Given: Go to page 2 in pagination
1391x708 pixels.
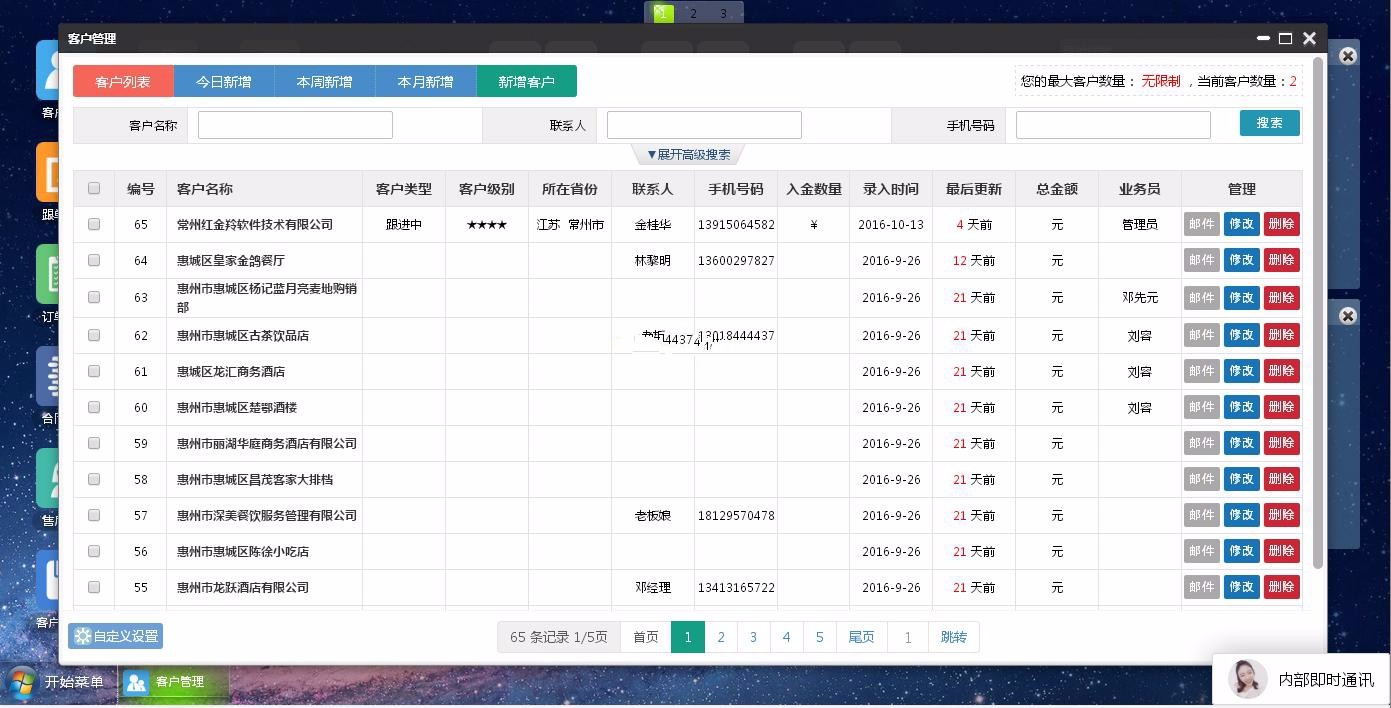Looking at the screenshot, I should point(721,637).
